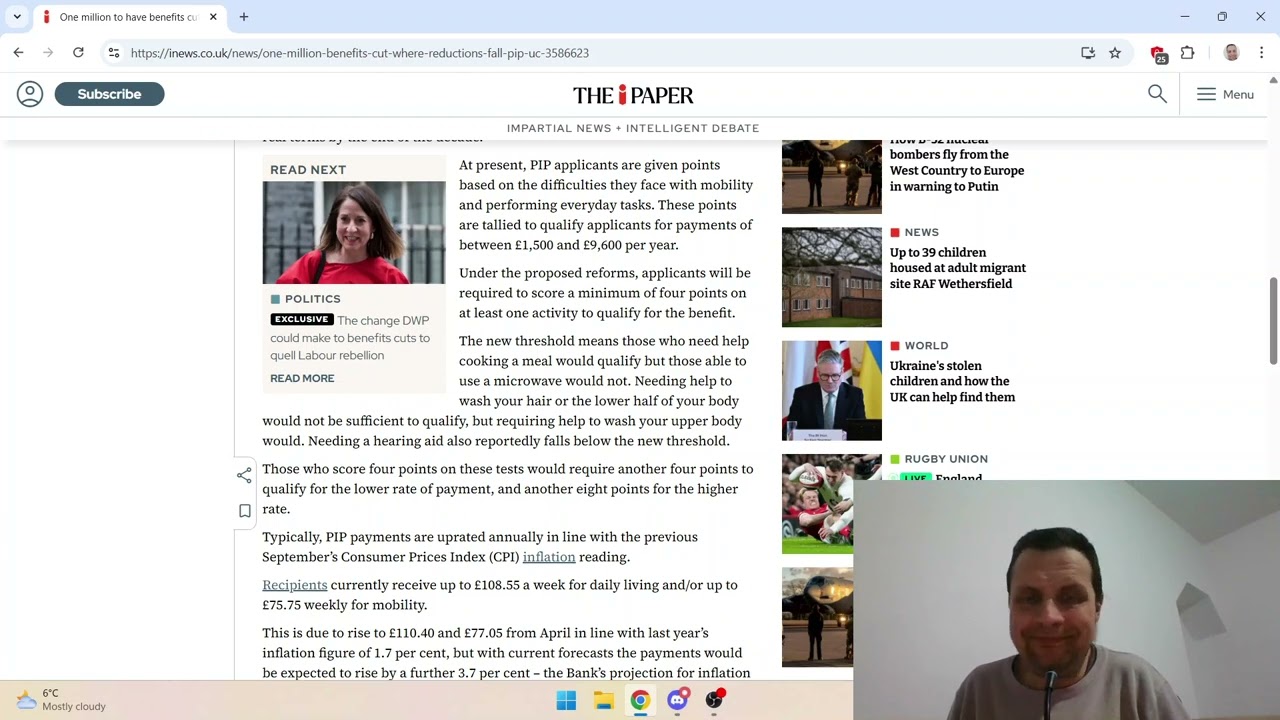Screen dimensions: 1280x720
Task: Click the READ MORE link
Action: coord(302,378)
